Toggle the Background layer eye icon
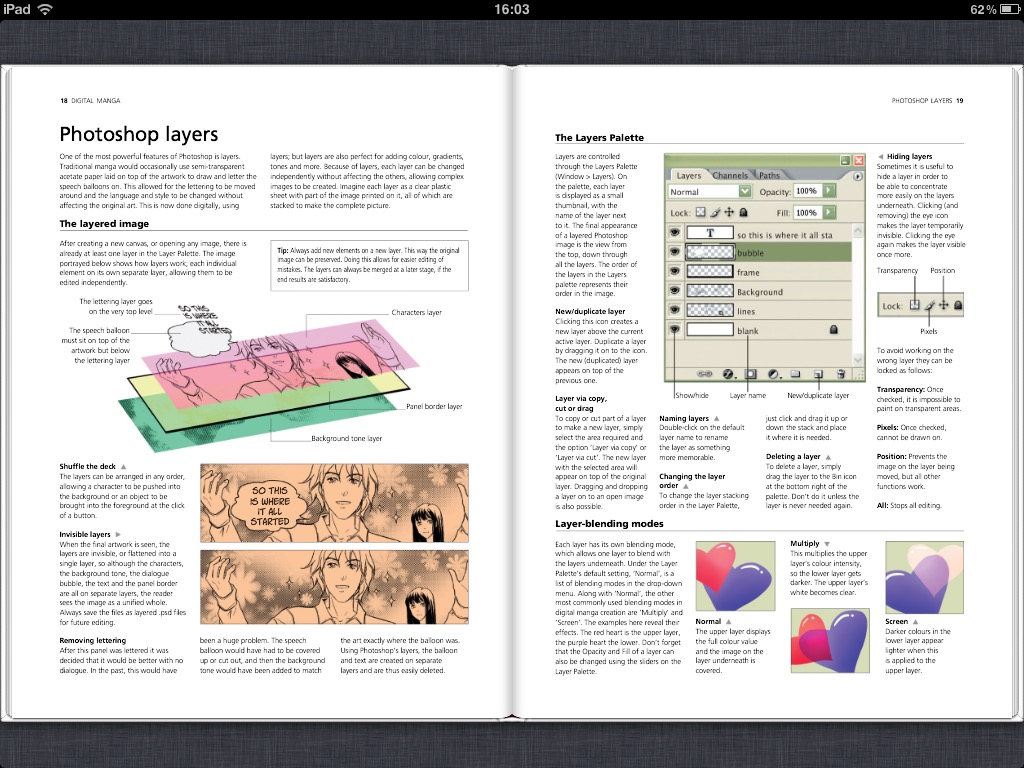The image size is (1024, 768). 675,291
